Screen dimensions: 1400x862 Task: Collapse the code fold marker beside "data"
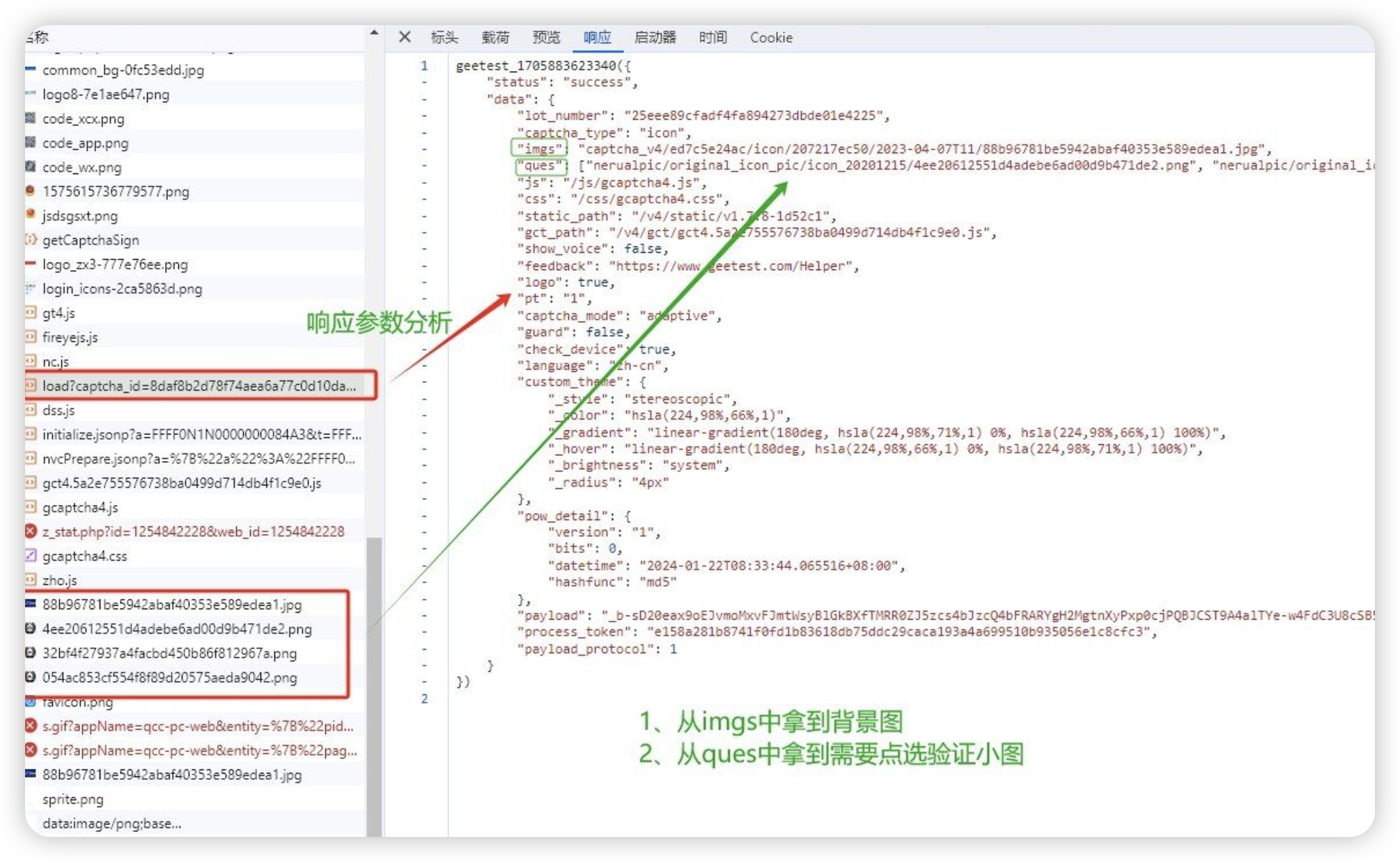(424, 99)
